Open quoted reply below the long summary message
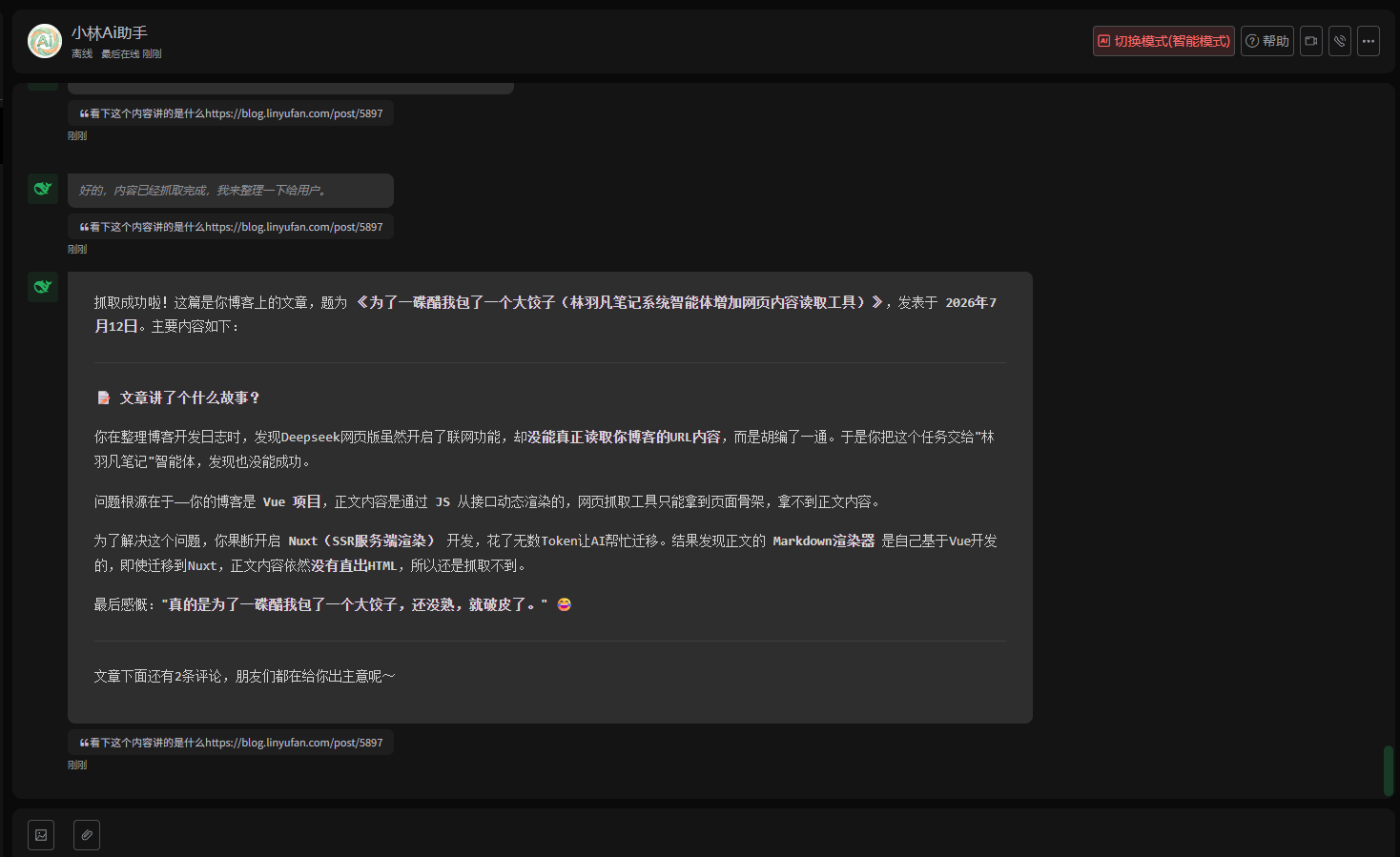1400x857 pixels. coord(231,743)
